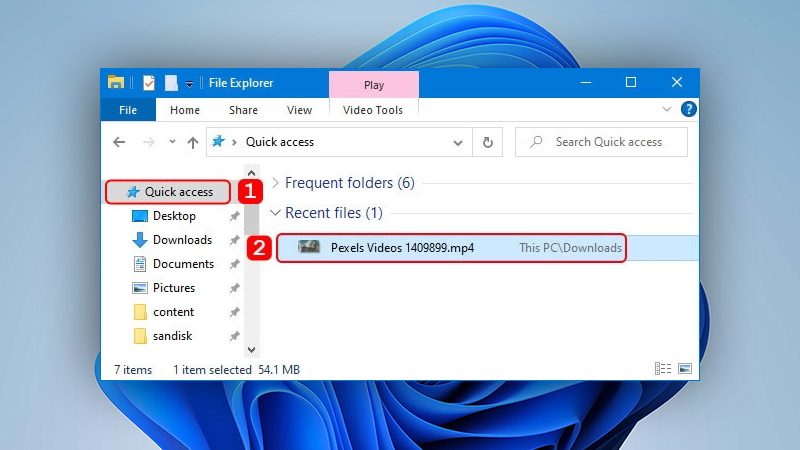Click the sandisk yellow folder icon
Viewport: 800px width, 450px height.
coord(140,336)
